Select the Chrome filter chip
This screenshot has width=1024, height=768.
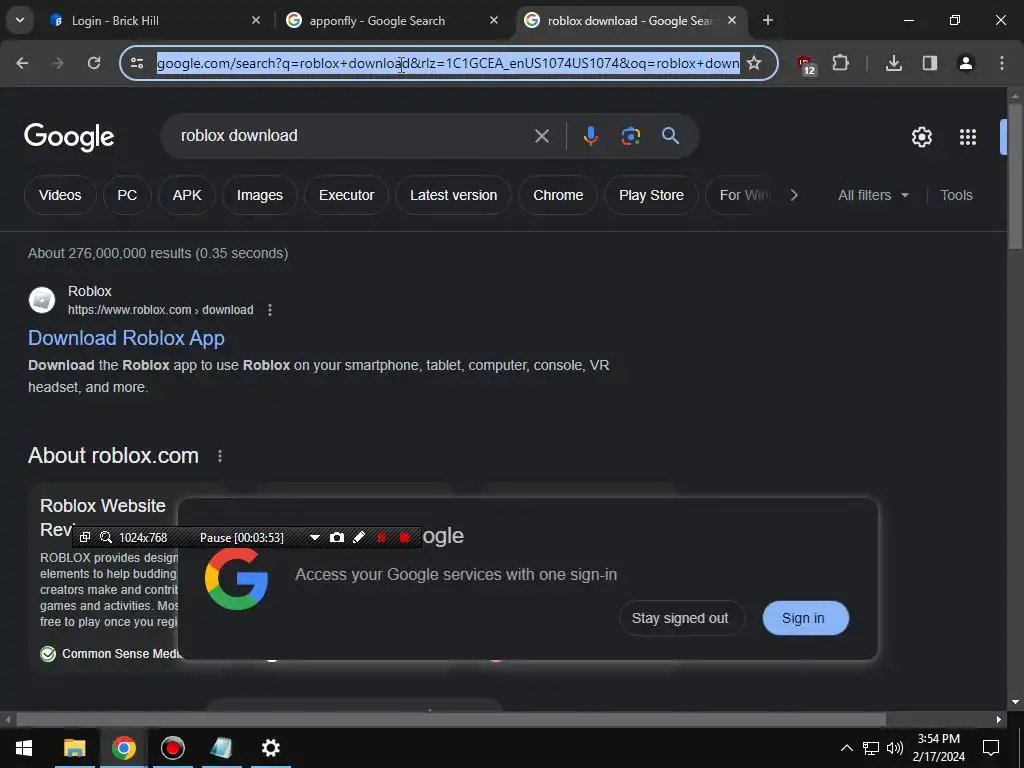tap(558, 195)
